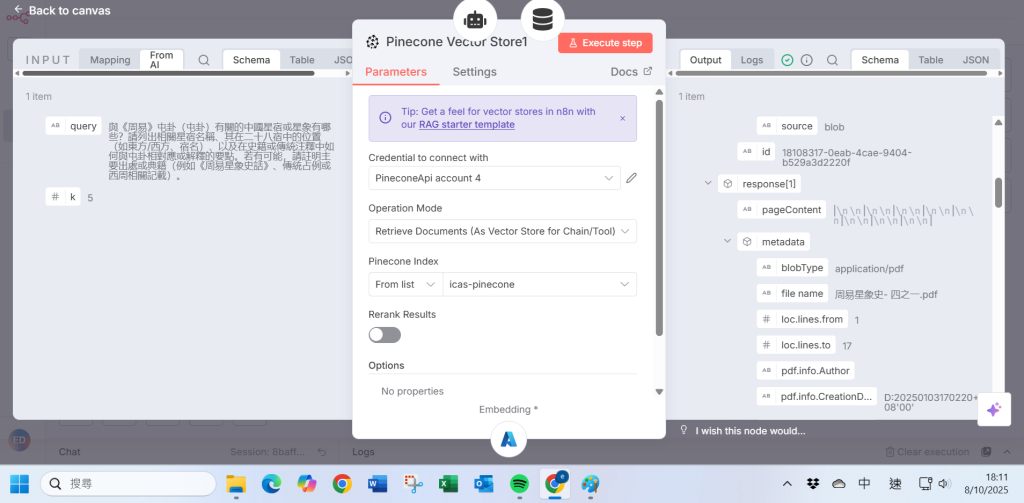Expand the Pinecone Index From list selector

(405, 284)
